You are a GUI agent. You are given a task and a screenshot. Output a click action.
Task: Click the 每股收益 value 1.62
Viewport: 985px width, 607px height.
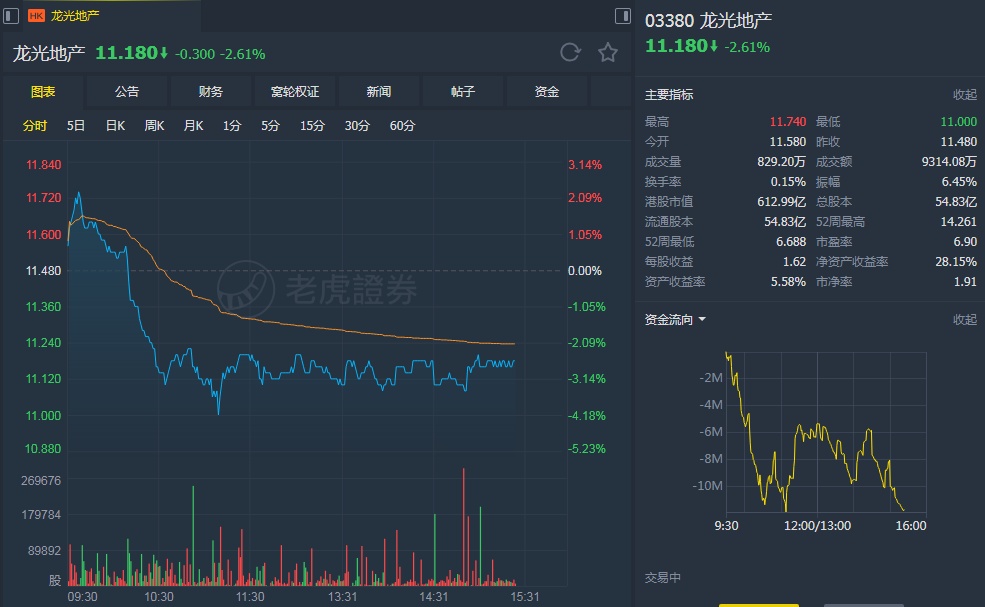(x=795, y=262)
